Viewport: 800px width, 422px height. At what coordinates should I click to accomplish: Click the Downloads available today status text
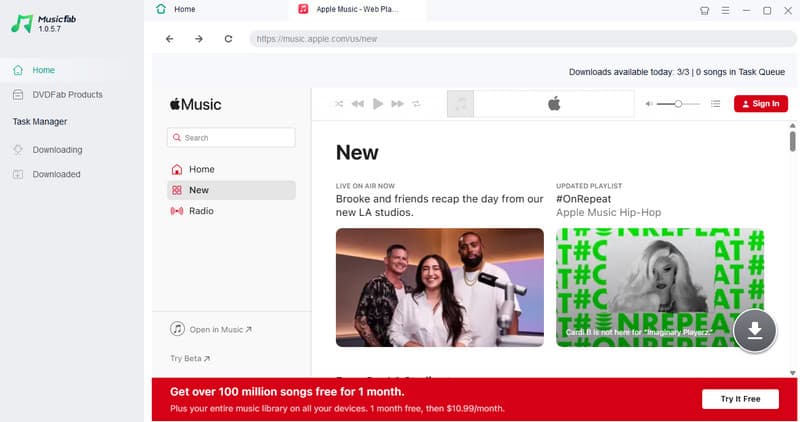pos(677,72)
